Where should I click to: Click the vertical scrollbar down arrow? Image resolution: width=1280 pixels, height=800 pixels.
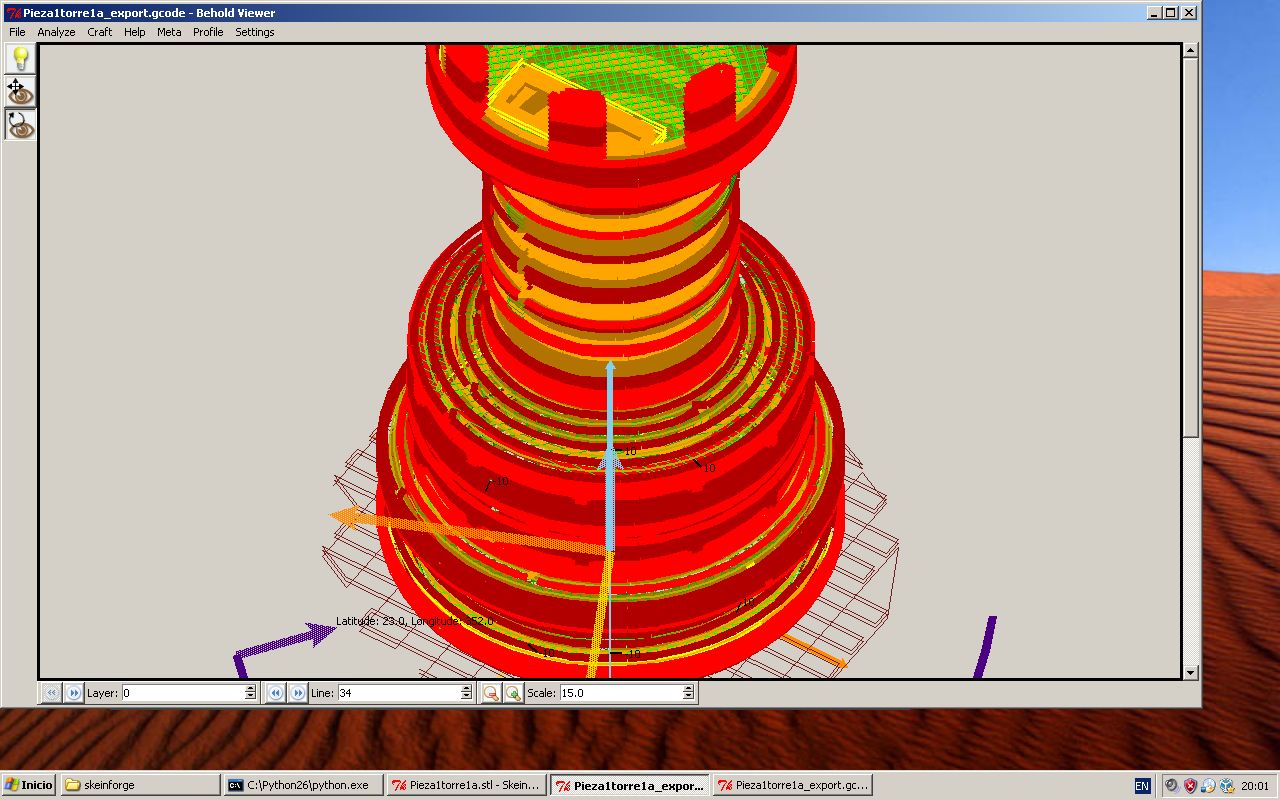point(1190,672)
